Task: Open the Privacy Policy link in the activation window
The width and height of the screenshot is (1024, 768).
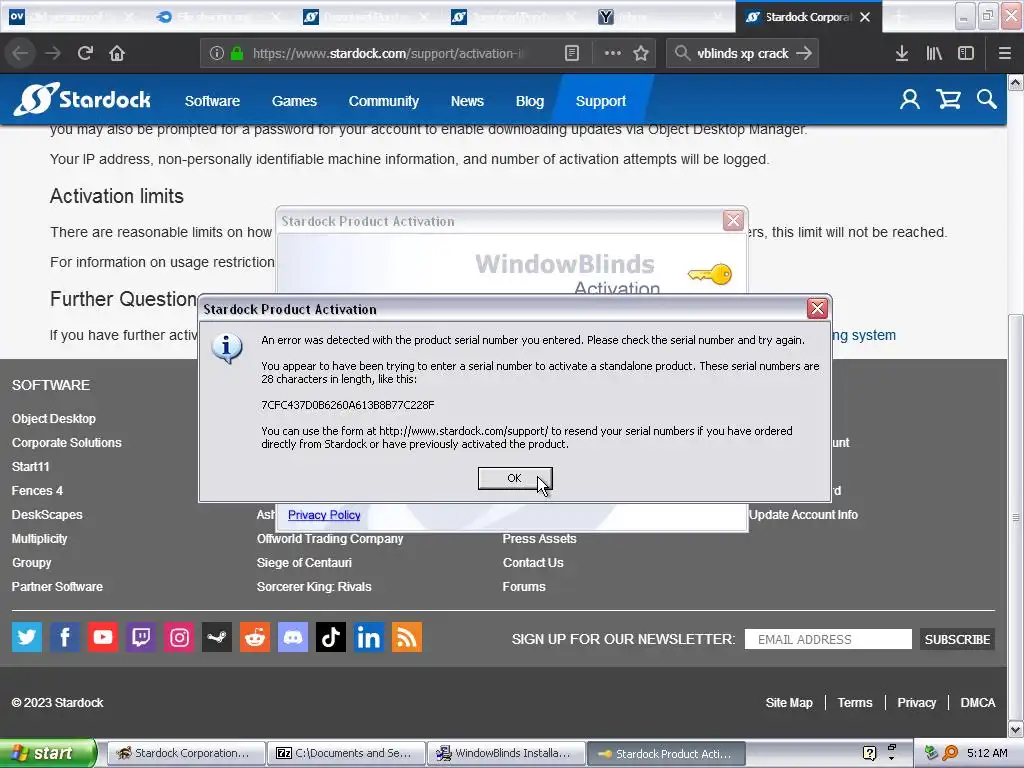Action: point(324,515)
